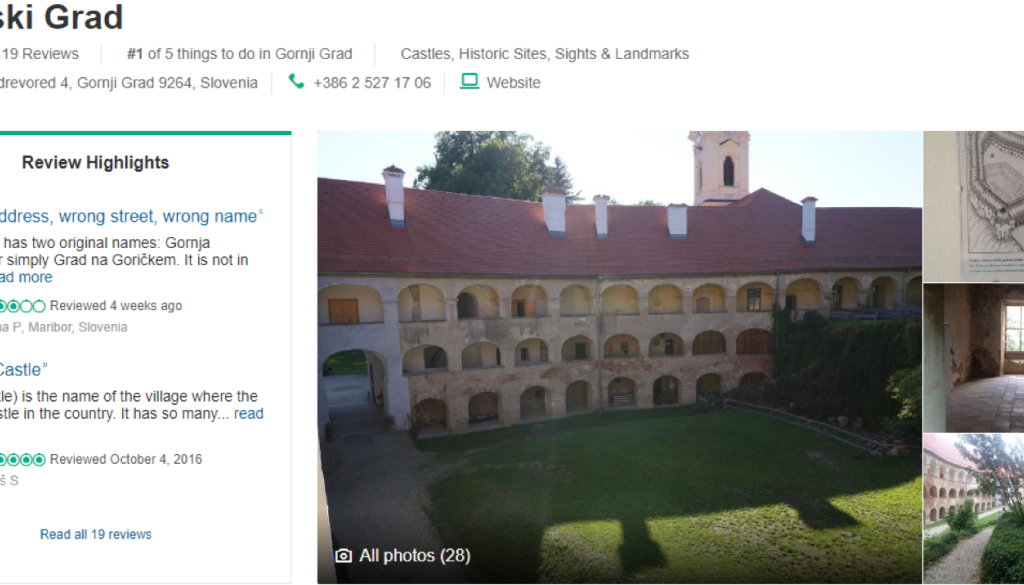Viewport: 1024px width, 585px height.
Task: Open the interior room photo thumbnail
Action: (x=974, y=358)
